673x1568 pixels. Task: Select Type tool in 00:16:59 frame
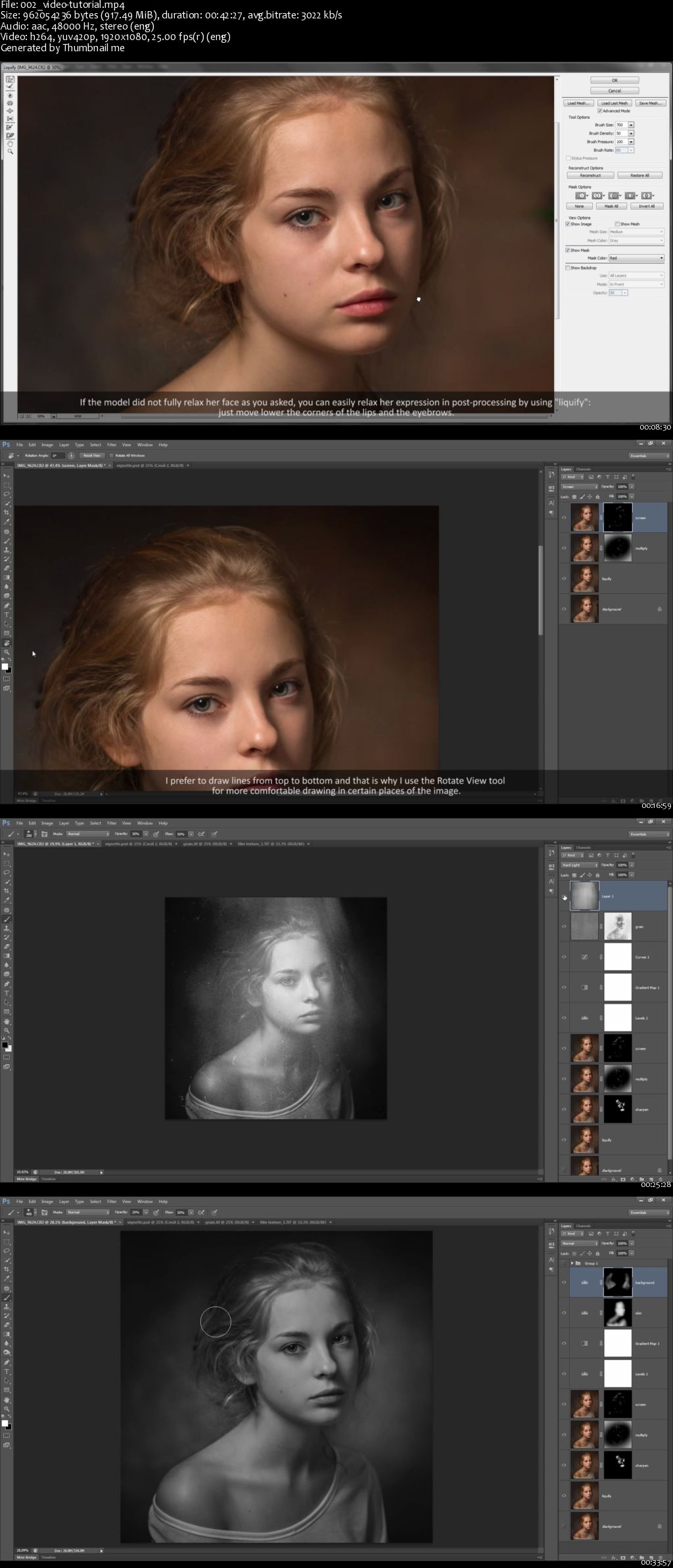click(x=7, y=614)
